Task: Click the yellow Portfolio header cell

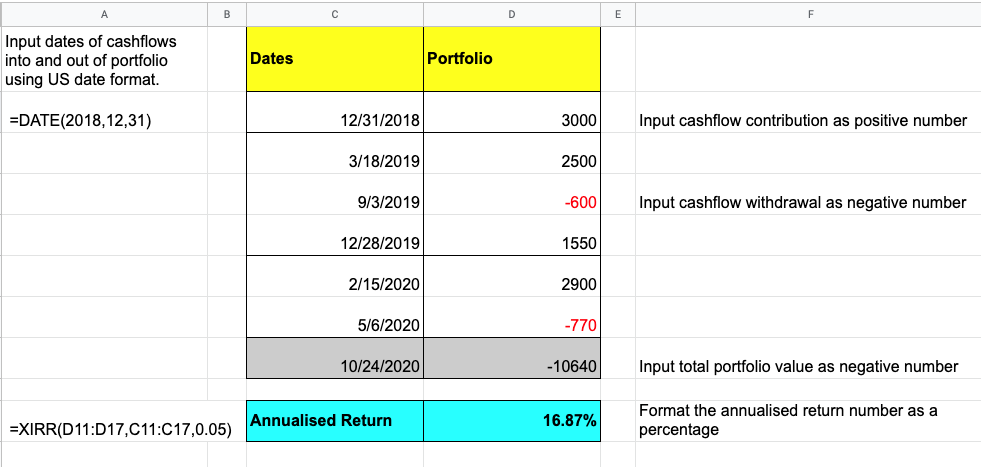Action: 512,59
